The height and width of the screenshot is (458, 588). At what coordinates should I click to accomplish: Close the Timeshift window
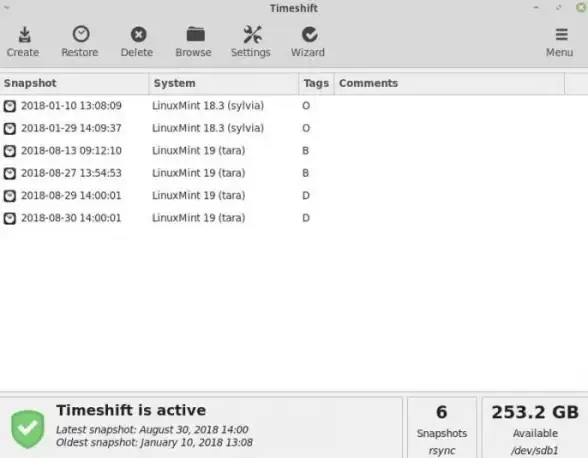point(581,8)
